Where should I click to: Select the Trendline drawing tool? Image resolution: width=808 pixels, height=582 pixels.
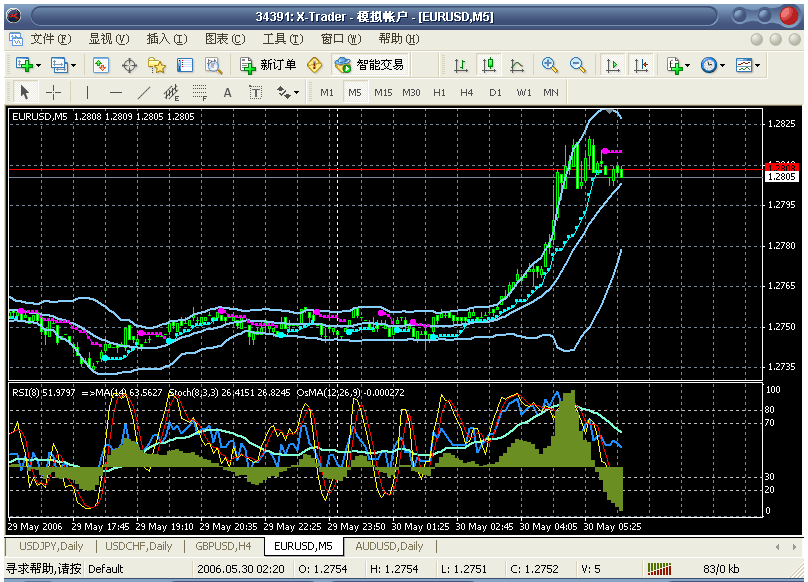point(143,92)
